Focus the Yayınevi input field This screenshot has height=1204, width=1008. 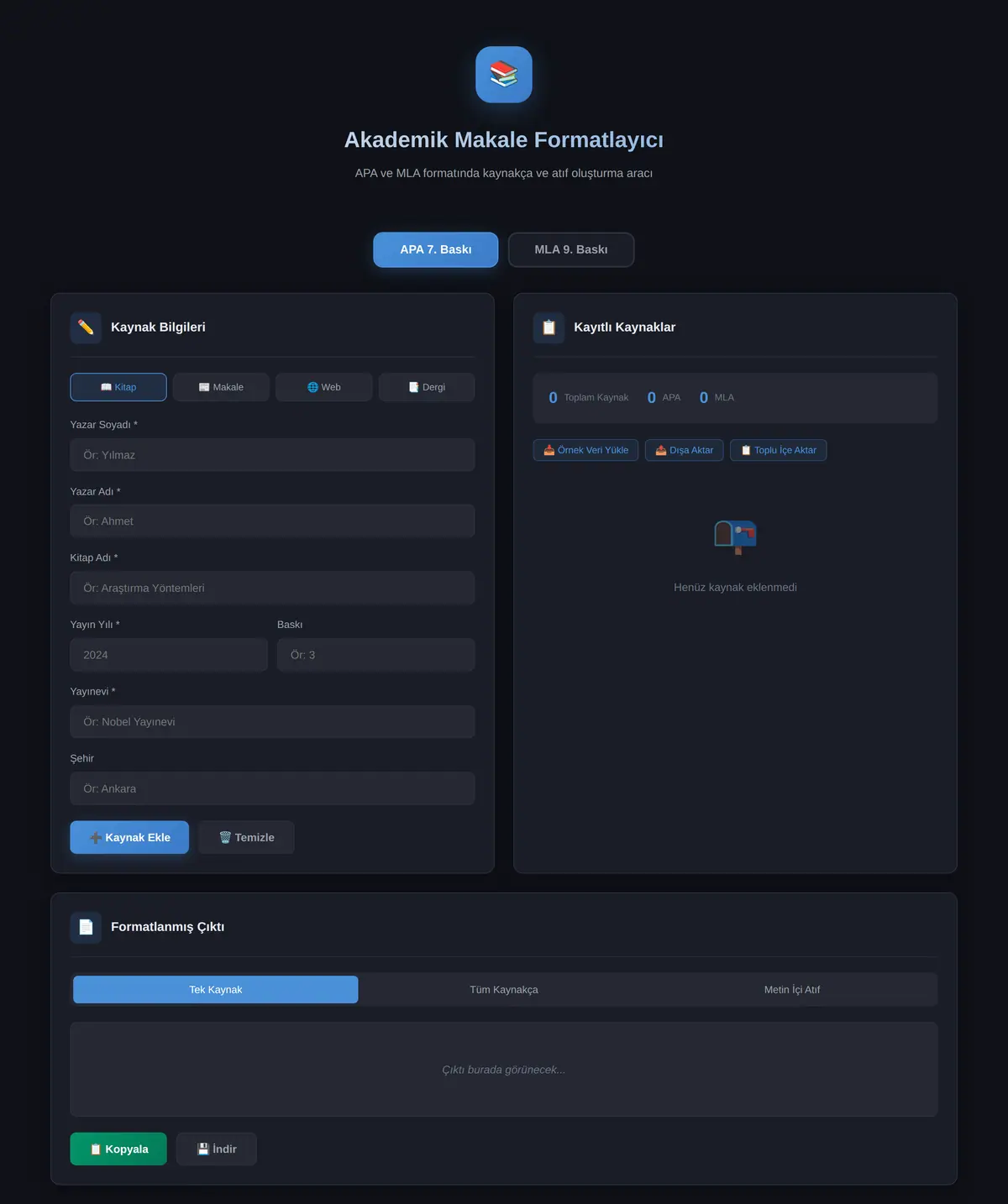tap(272, 722)
